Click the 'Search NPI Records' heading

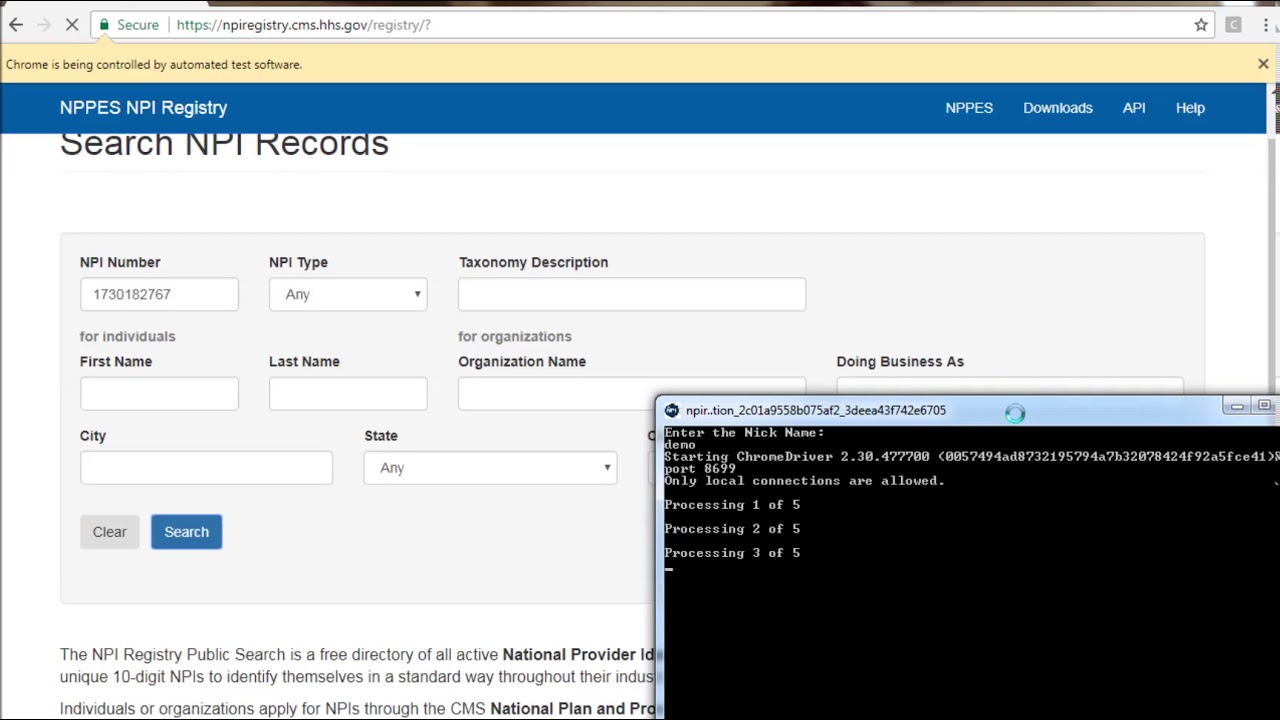(x=224, y=144)
